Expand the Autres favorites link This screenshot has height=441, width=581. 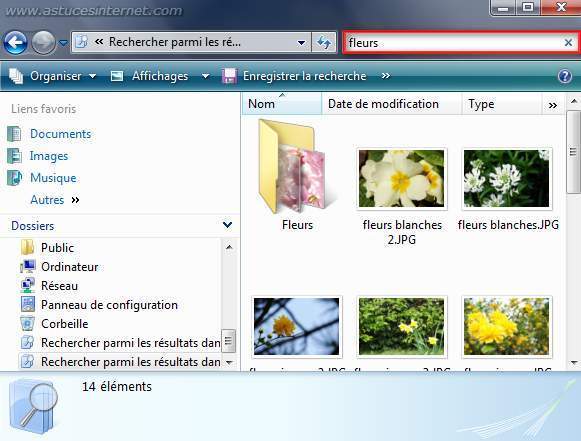55,200
